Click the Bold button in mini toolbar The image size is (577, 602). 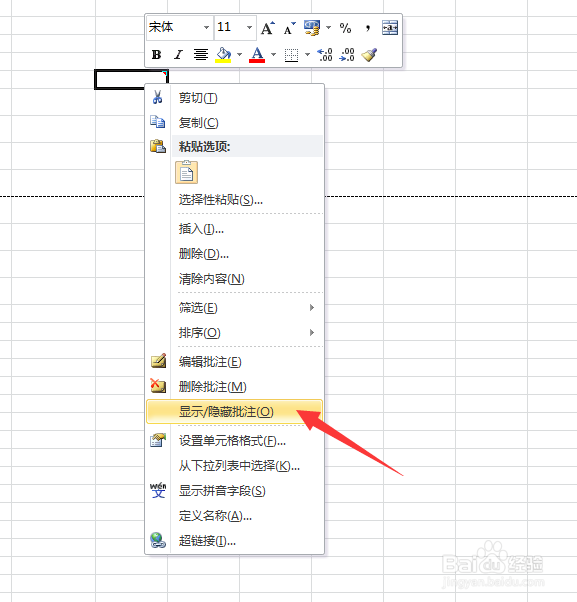click(156, 55)
